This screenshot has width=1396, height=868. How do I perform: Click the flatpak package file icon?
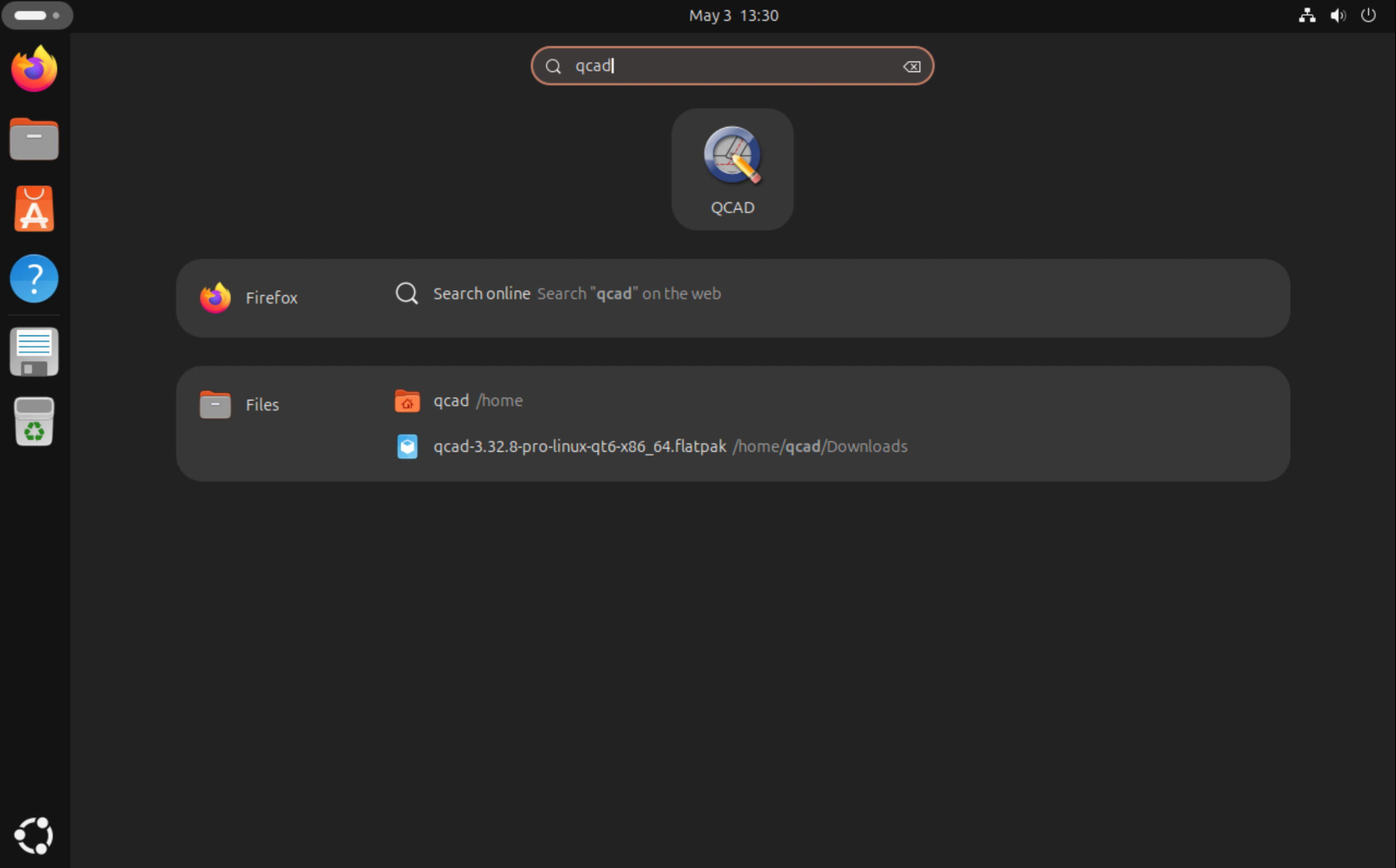407,447
